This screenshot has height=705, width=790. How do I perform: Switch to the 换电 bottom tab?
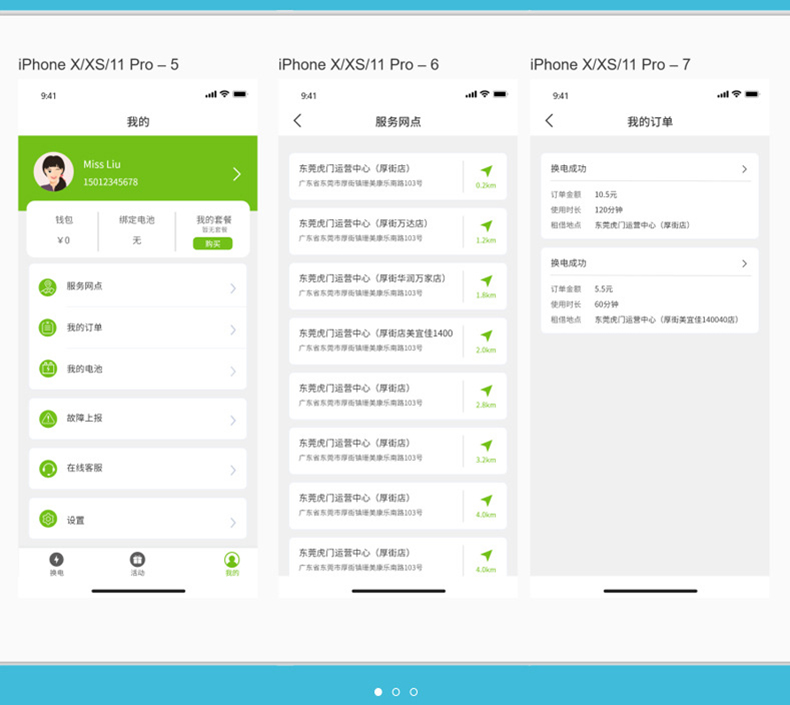(56, 564)
